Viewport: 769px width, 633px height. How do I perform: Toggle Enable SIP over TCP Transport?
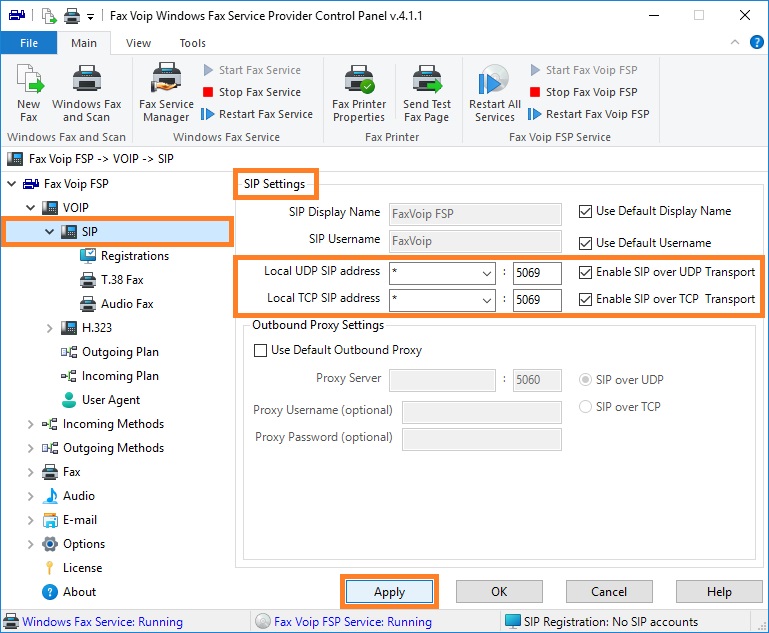[x=585, y=299]
